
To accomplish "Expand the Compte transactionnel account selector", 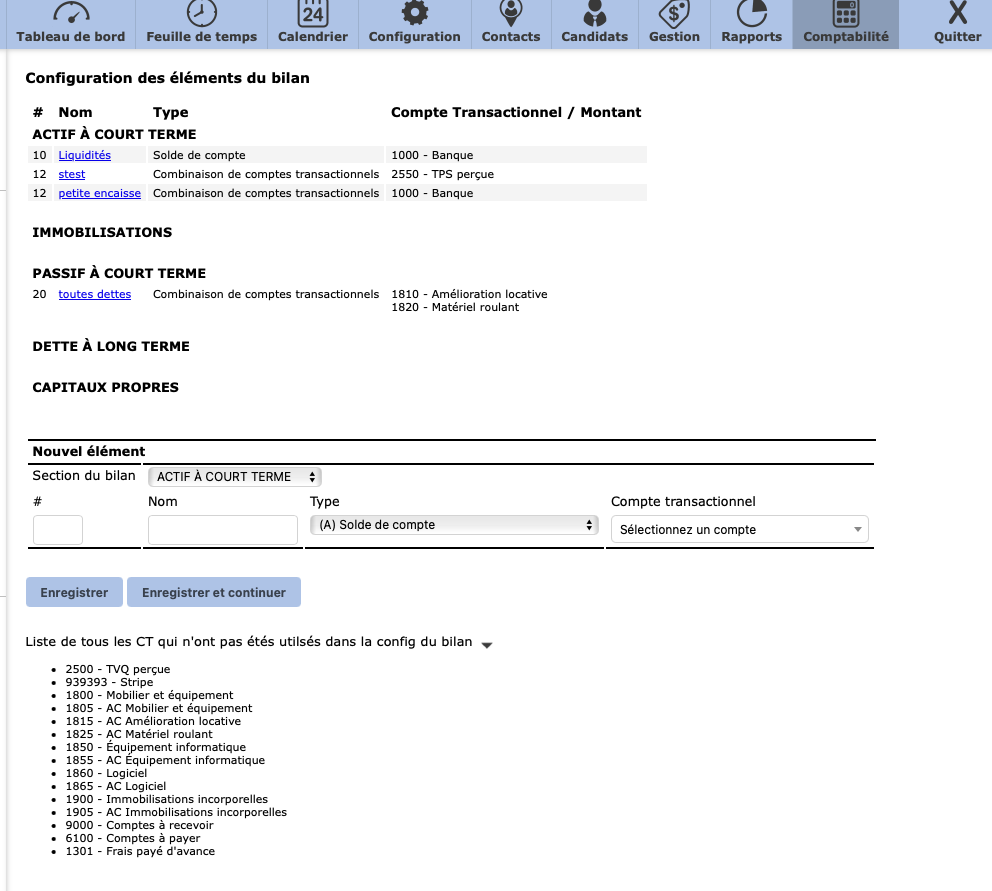I will pyautogui.click(x=739, y=530).
